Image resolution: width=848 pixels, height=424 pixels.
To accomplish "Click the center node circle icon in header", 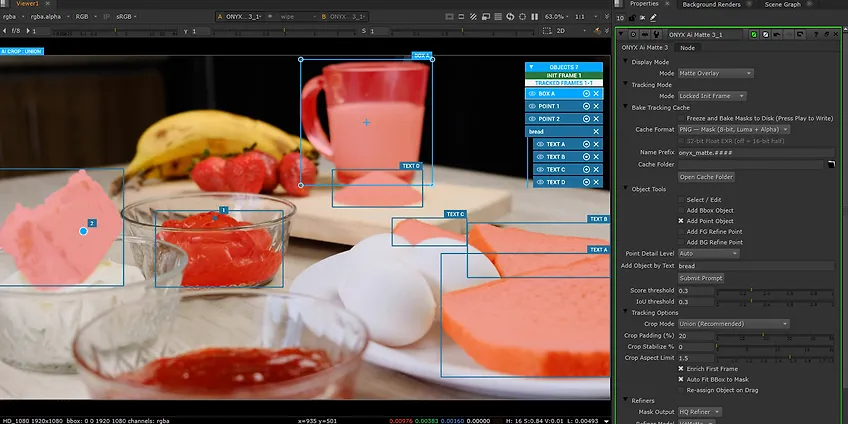I will pyautogui.click(x=633, y=35).
